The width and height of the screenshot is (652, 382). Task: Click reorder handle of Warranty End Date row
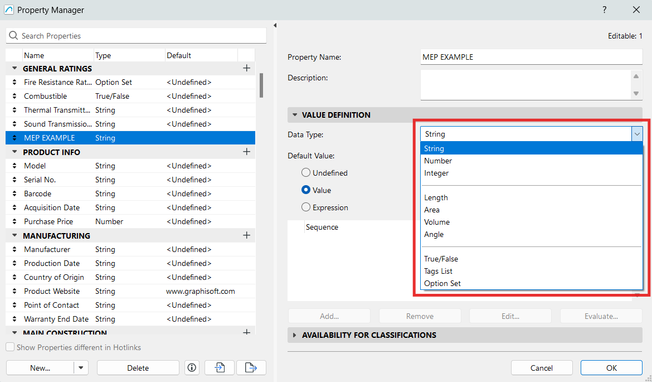point(15,319)
